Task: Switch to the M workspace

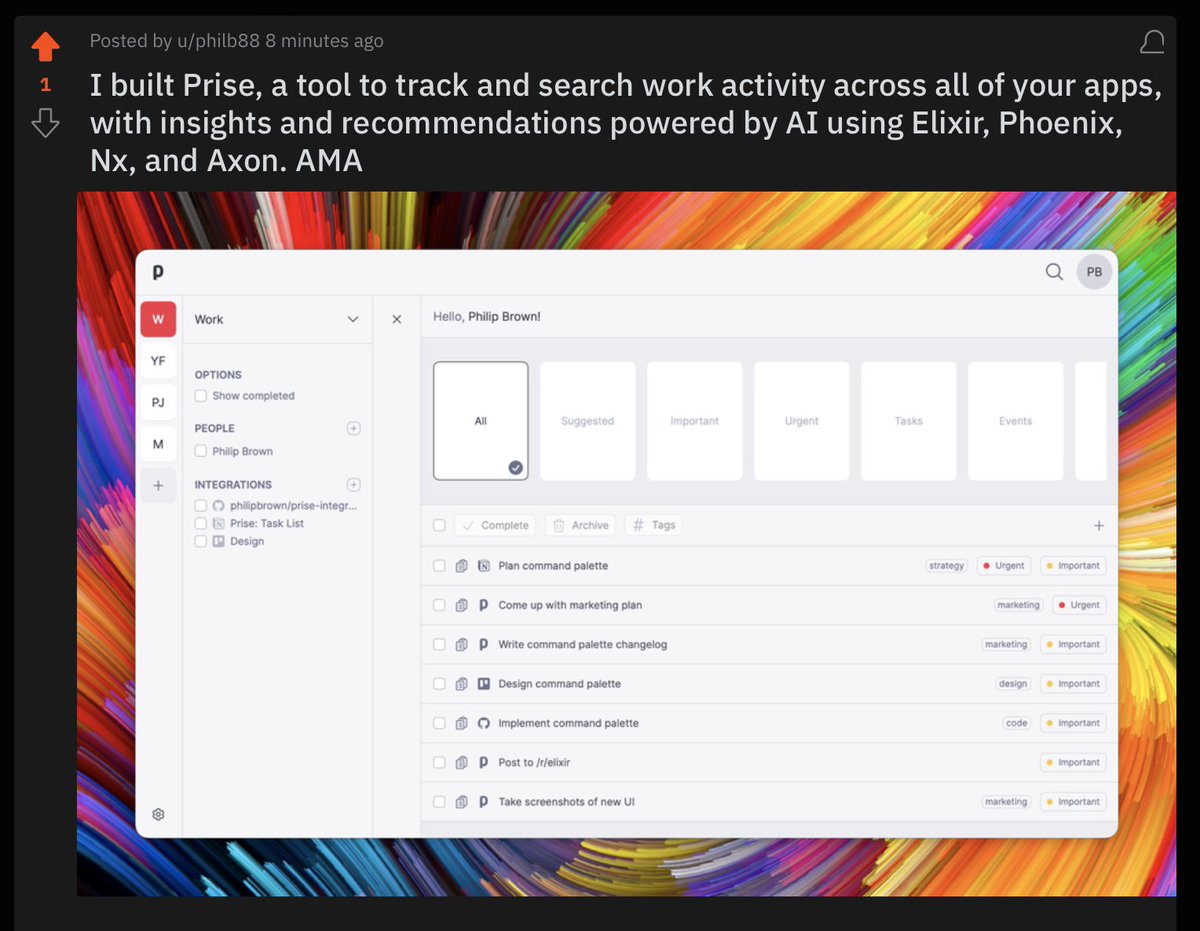Action: 158,444
